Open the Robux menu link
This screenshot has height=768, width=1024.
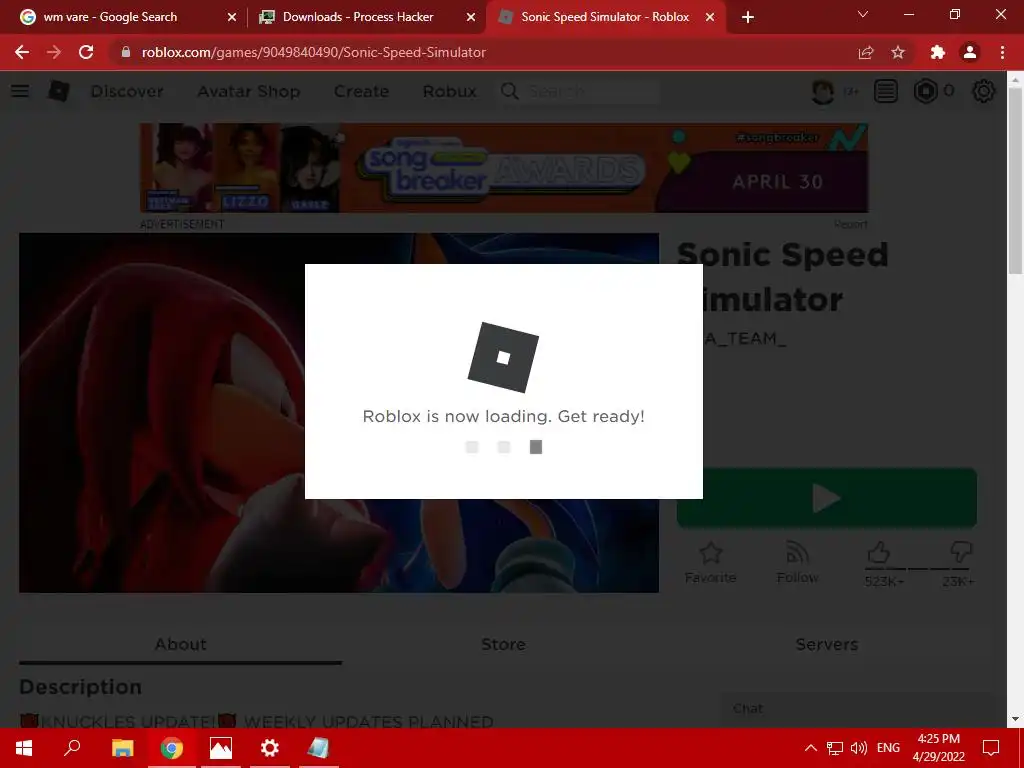pos(449,91)
